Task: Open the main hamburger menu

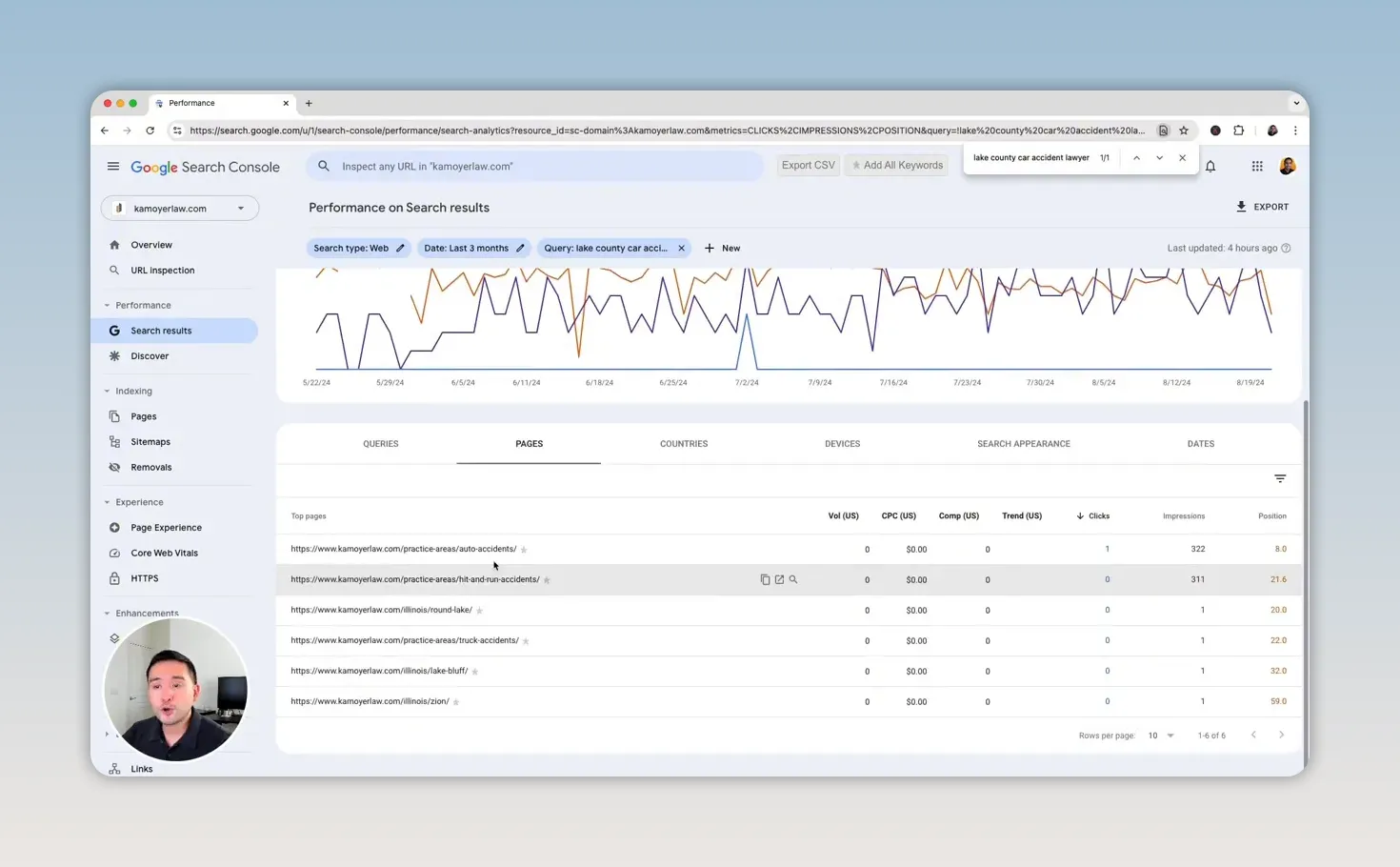Action: [113, 166]
